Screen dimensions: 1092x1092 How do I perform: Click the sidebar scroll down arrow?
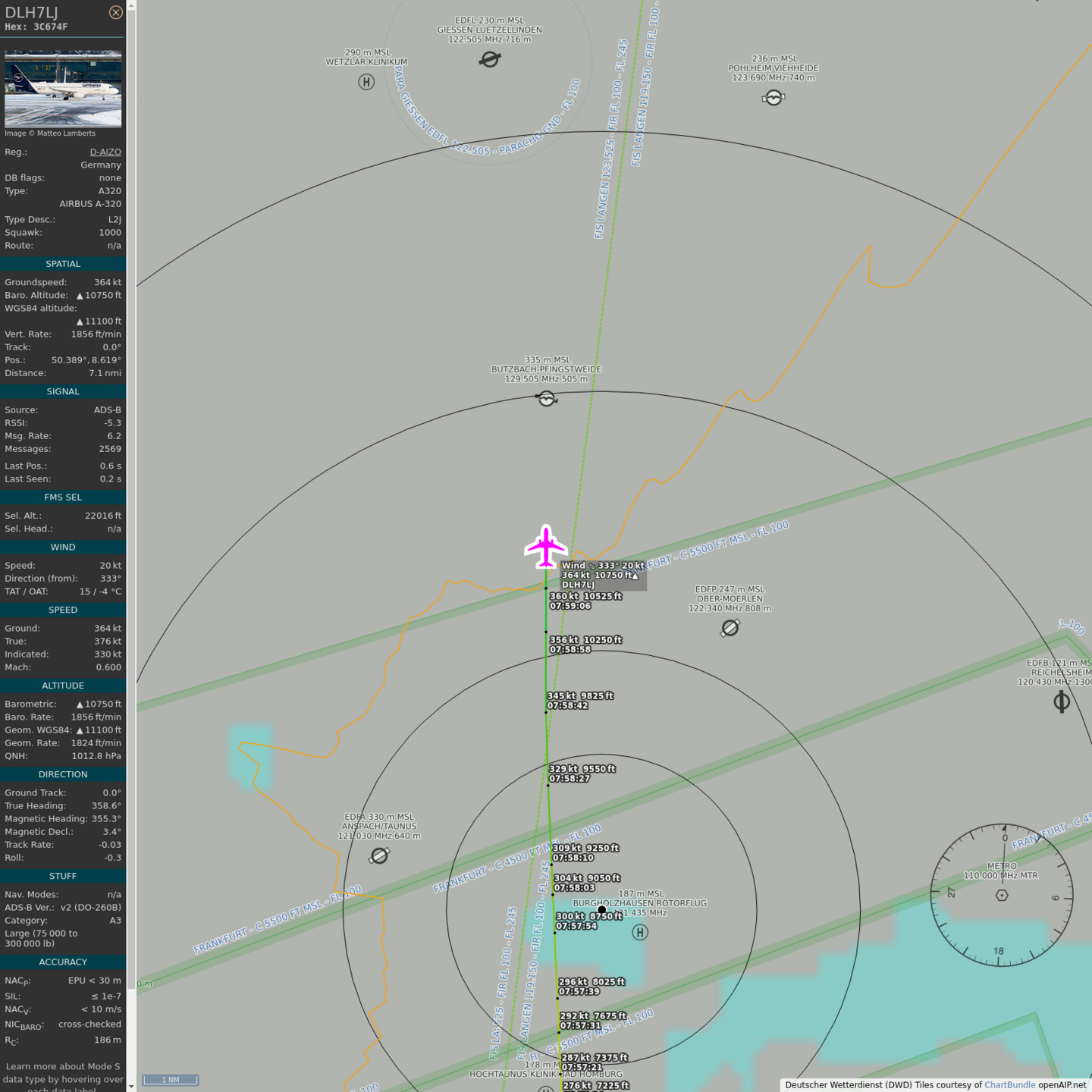[131, 1086]
